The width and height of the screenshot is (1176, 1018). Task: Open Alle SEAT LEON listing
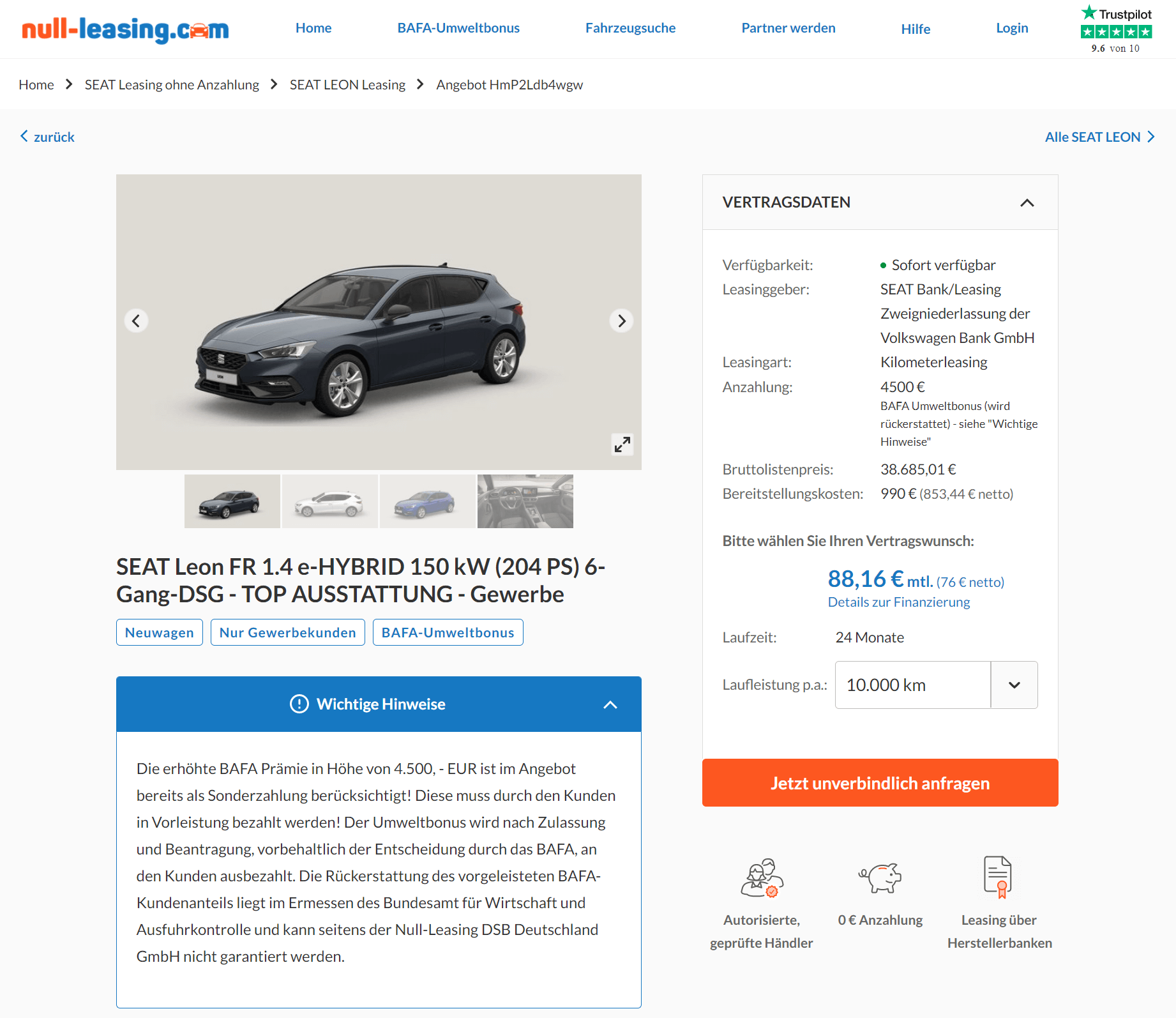coord(1100,137)
